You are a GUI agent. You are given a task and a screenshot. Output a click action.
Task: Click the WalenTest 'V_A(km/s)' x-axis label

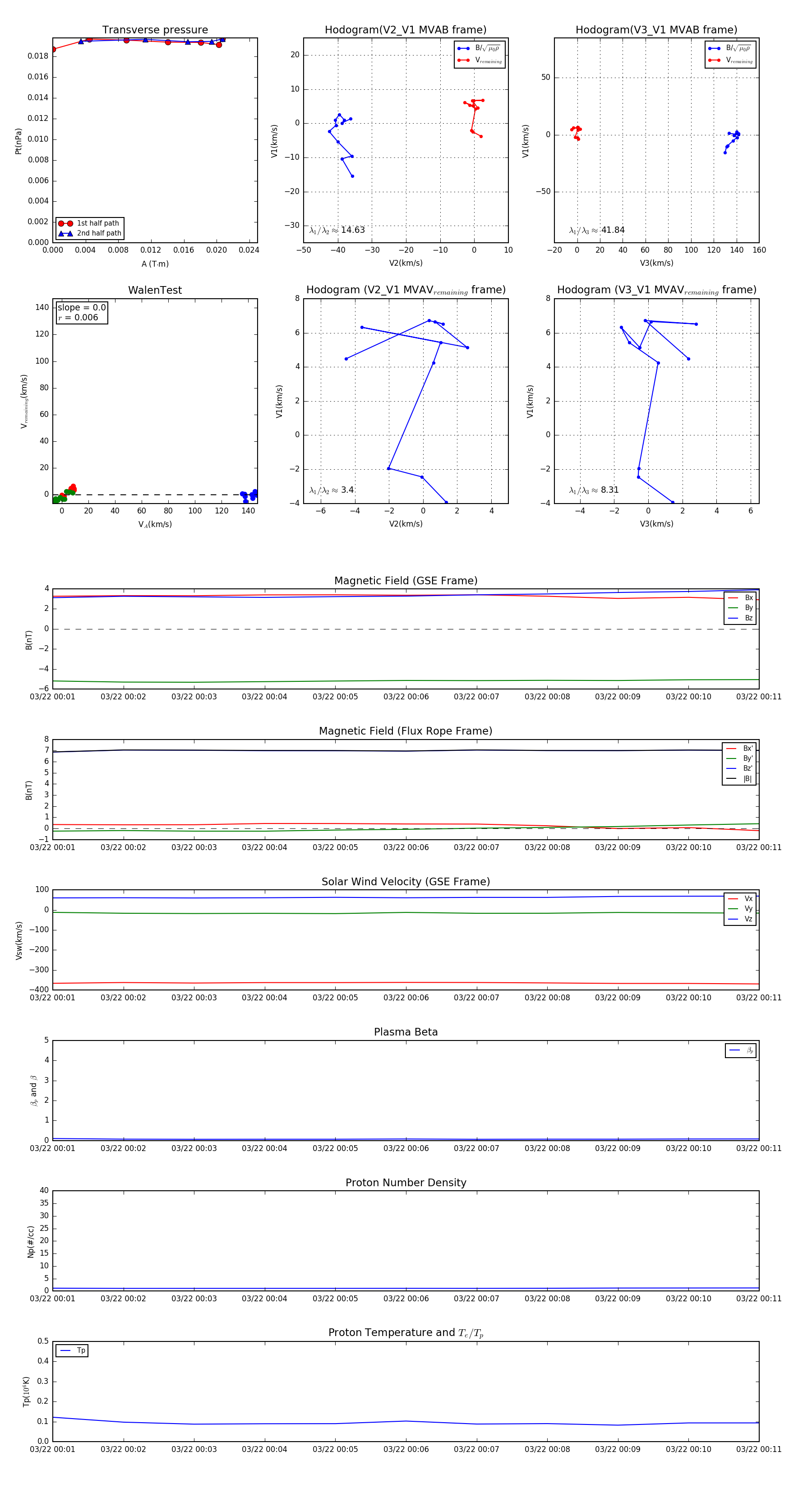pyautogui.click(x=155, y=524)
